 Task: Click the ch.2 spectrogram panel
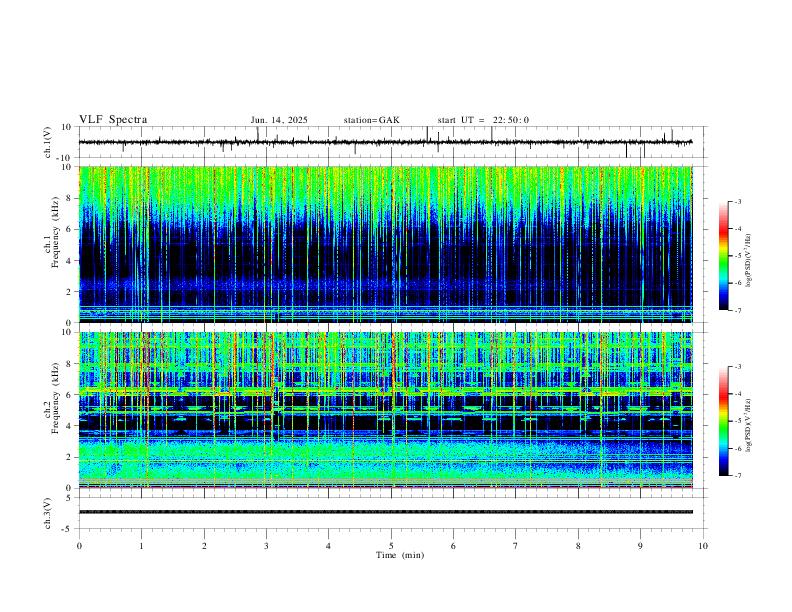[385, 410]
